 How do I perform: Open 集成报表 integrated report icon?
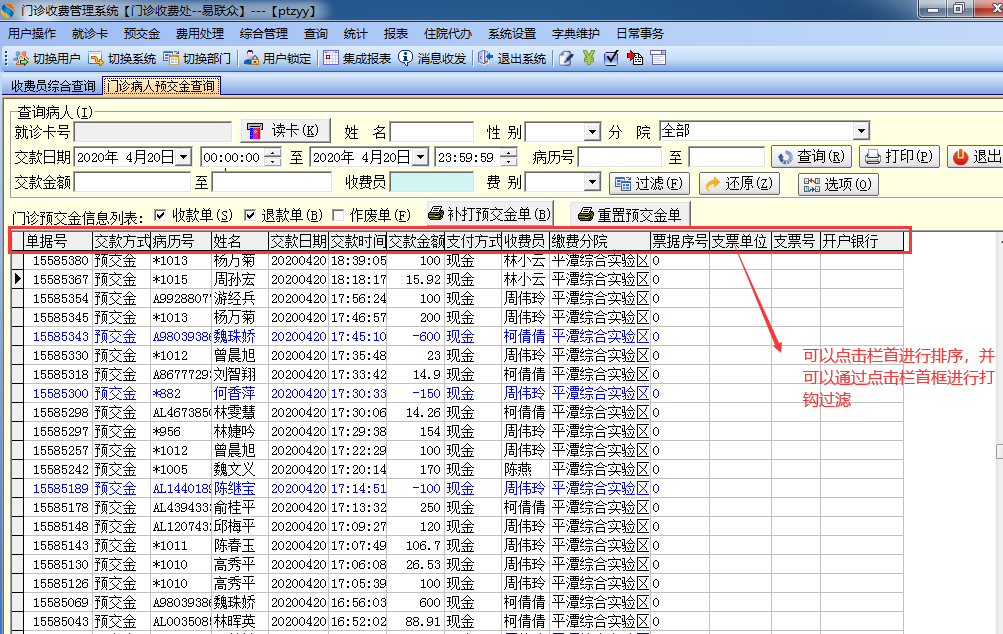click(x=331, y=58)
